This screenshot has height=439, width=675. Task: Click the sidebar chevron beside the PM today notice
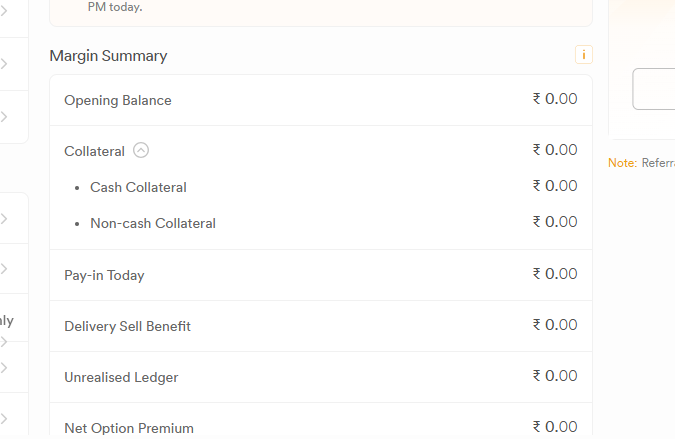[4, 11]
